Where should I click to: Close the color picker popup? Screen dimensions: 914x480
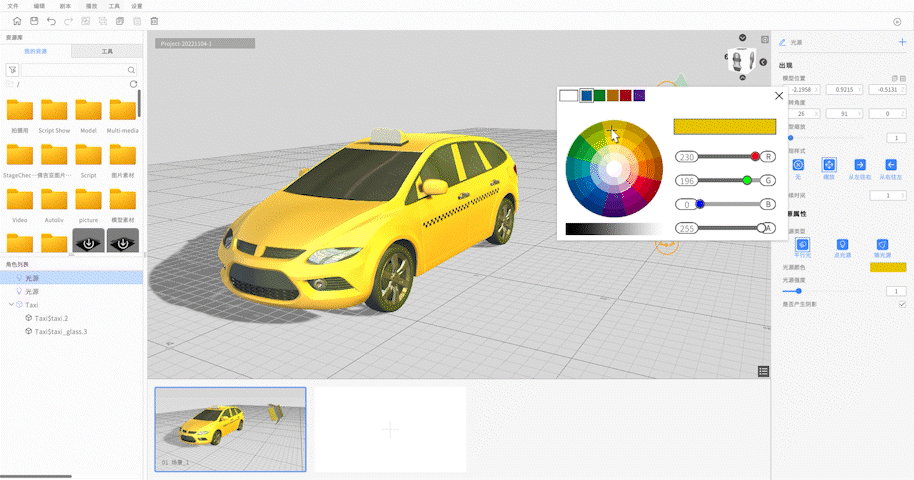[779, 96]
